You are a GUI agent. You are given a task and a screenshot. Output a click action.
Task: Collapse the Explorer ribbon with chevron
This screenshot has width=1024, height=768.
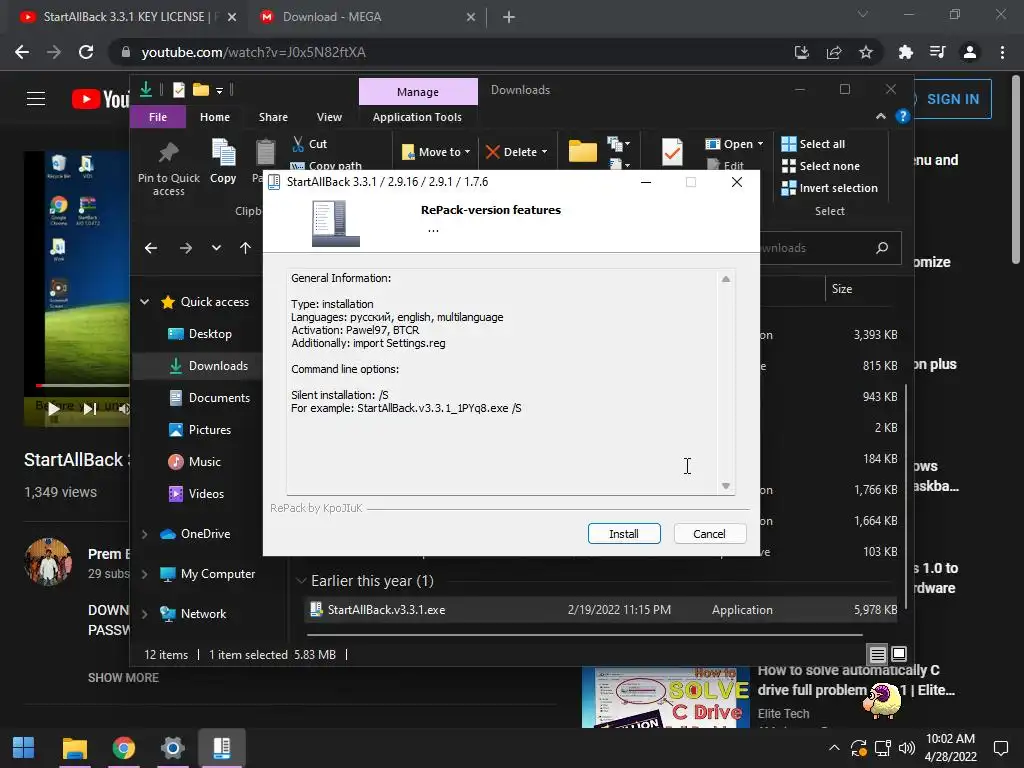point(880,116)
